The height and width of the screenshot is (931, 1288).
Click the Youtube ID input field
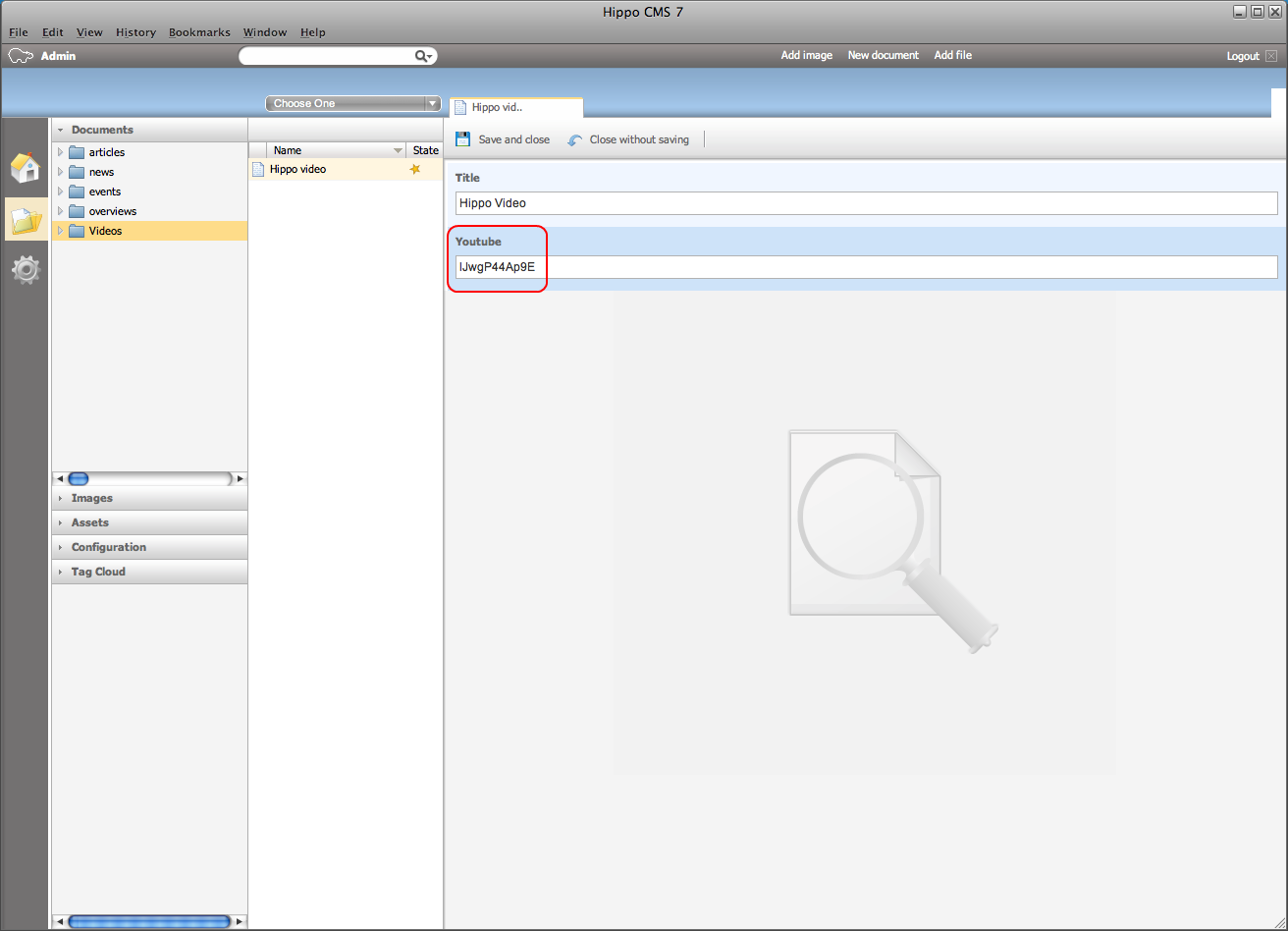(x=866, y=267)
